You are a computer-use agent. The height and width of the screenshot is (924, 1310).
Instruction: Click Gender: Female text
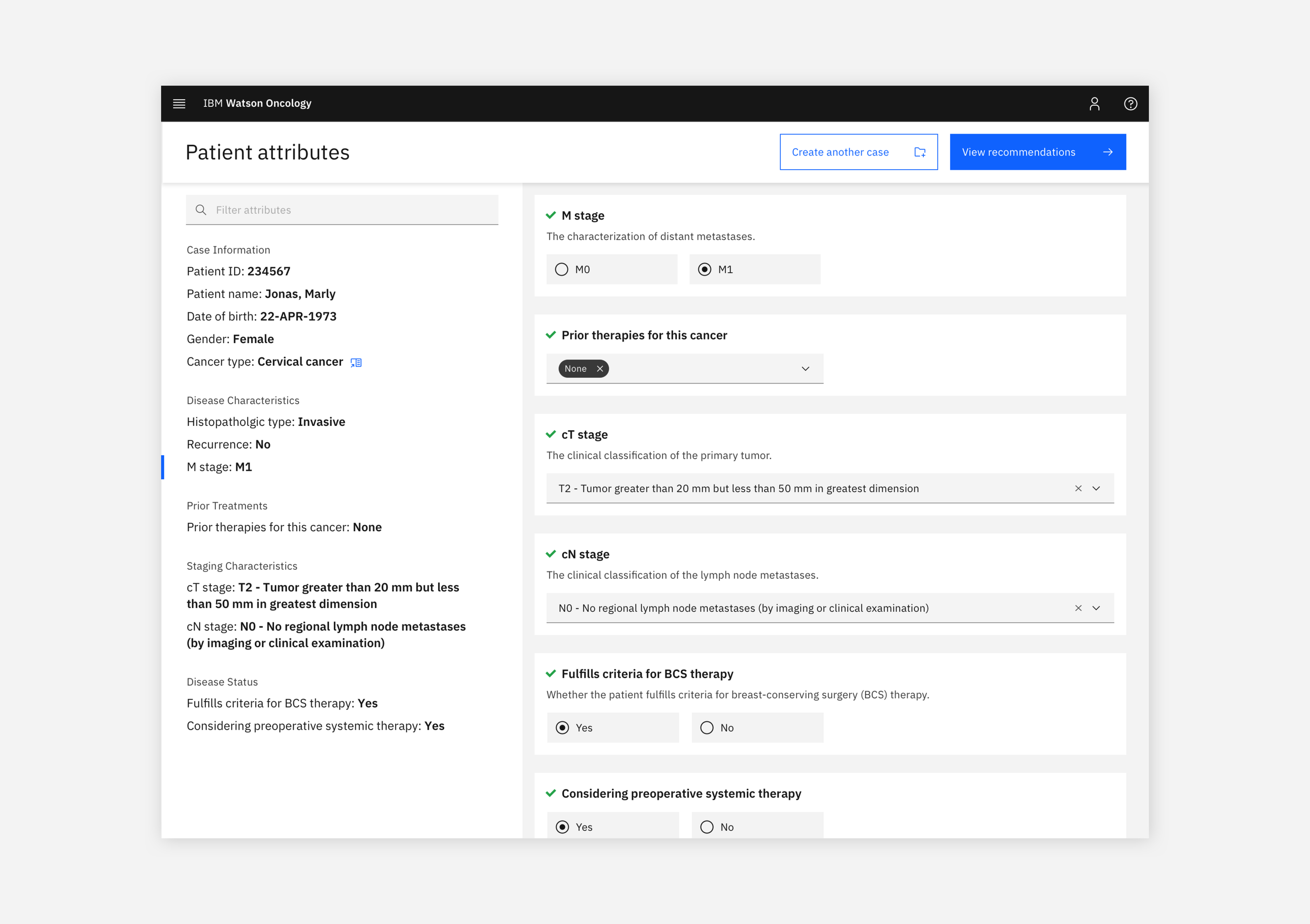point(230,339)
